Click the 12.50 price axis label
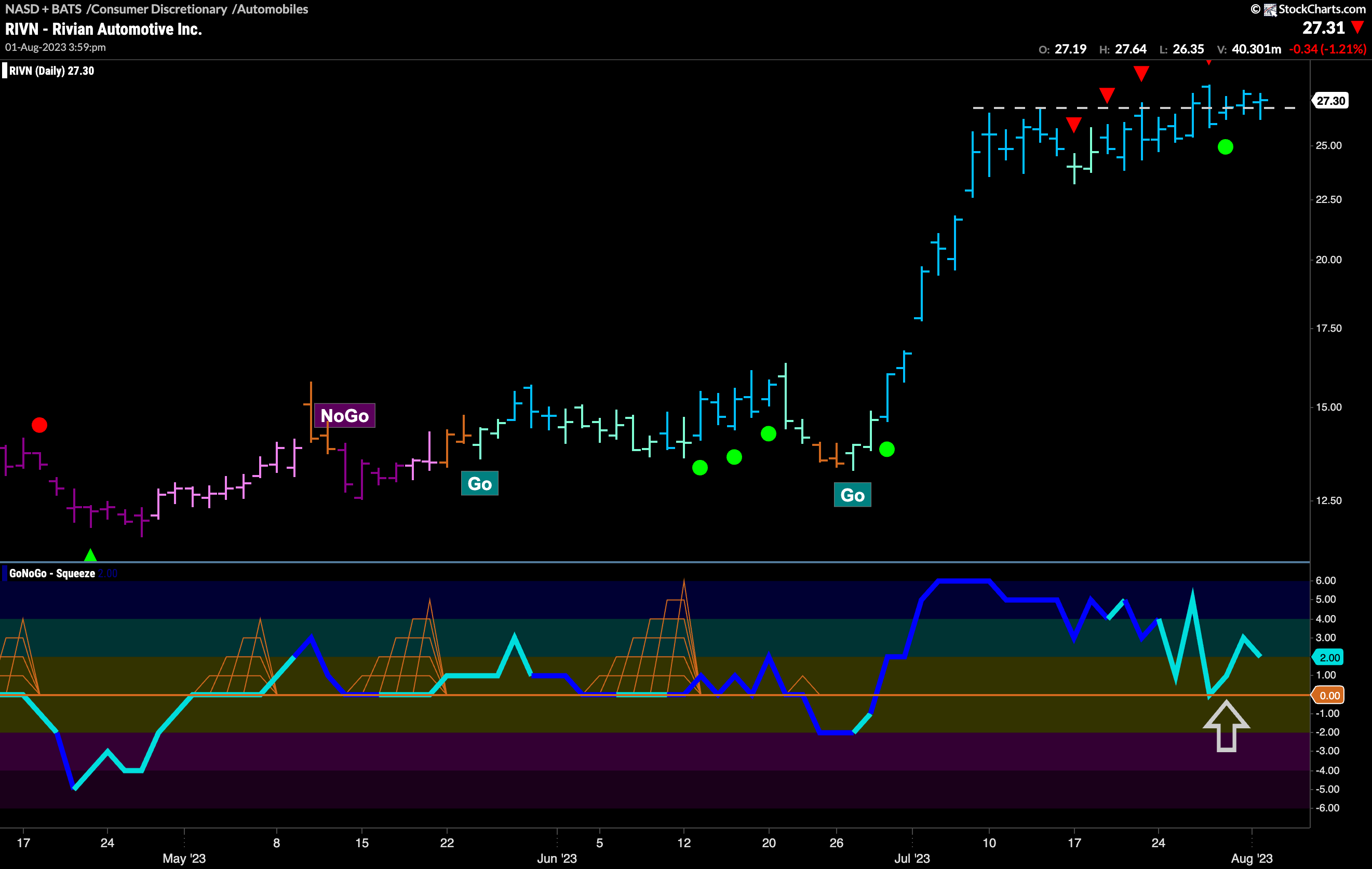 tap(1328, 500)
